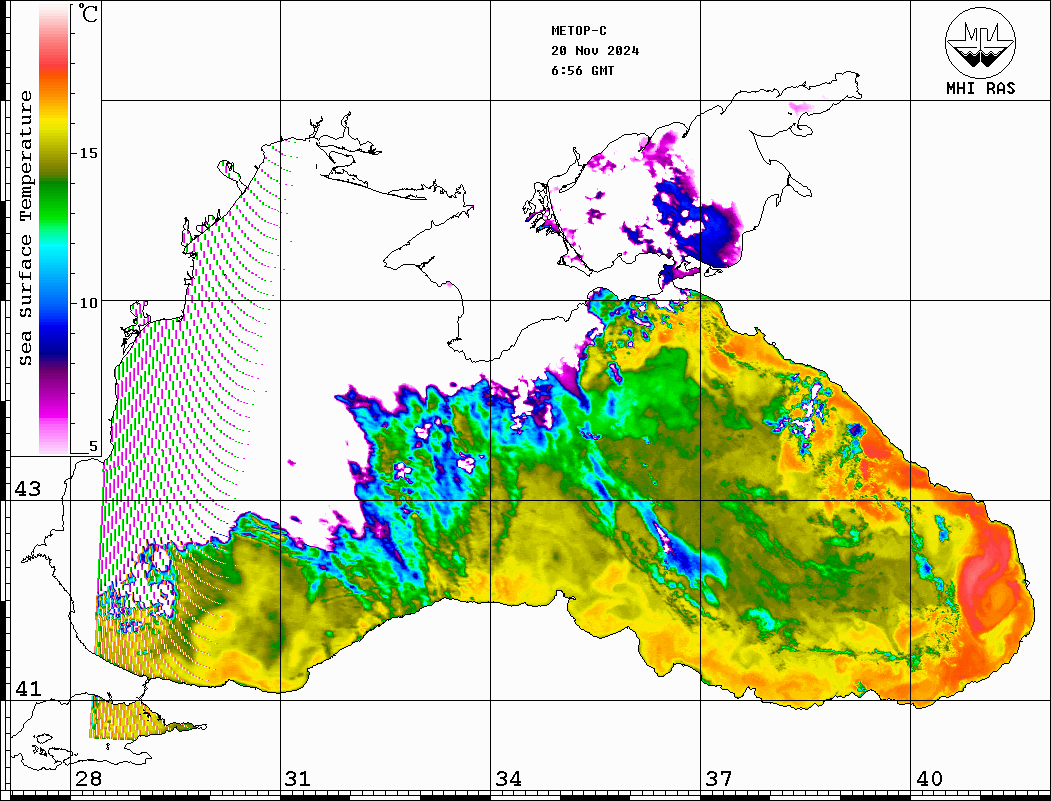Image resolution: width=1051 pixels, height=801 pixels.
Task: Click the longitude label 37
Action: click(719, 779)
